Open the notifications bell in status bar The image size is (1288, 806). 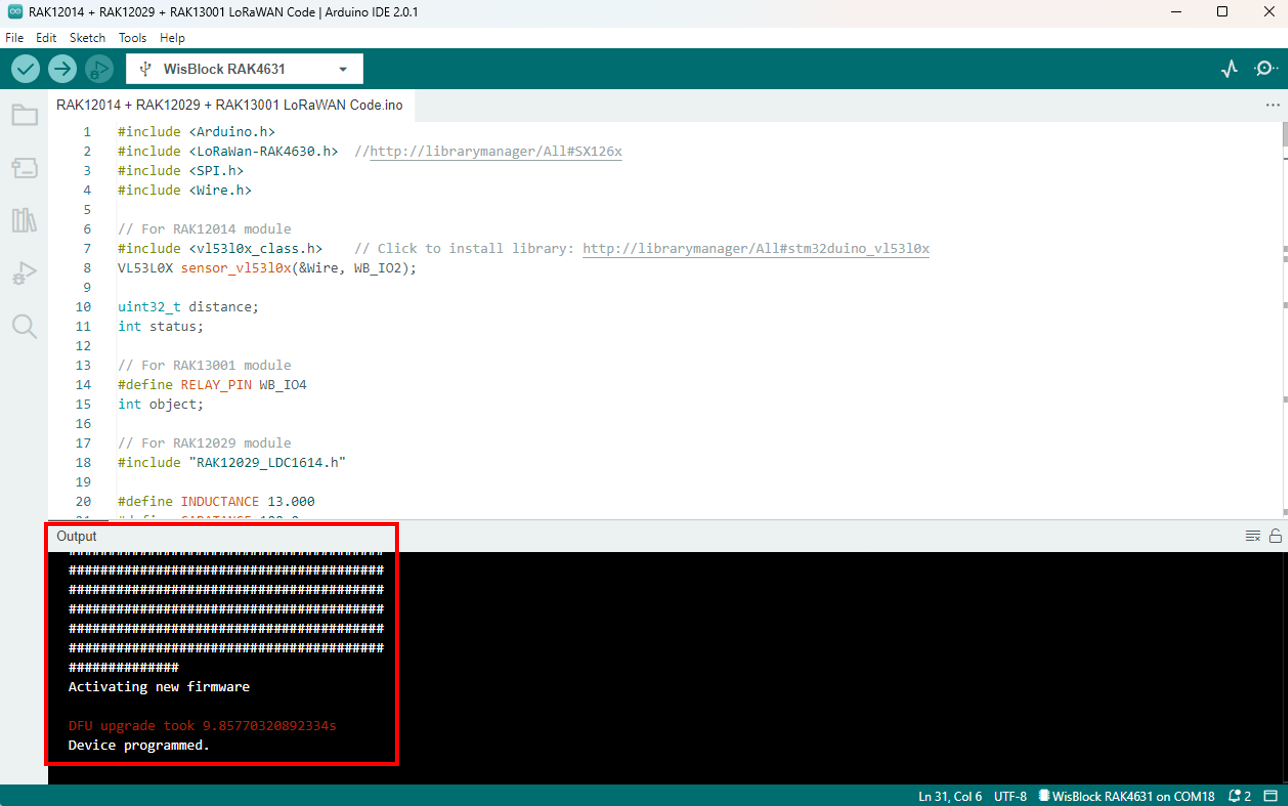(x=1239, y=796)
